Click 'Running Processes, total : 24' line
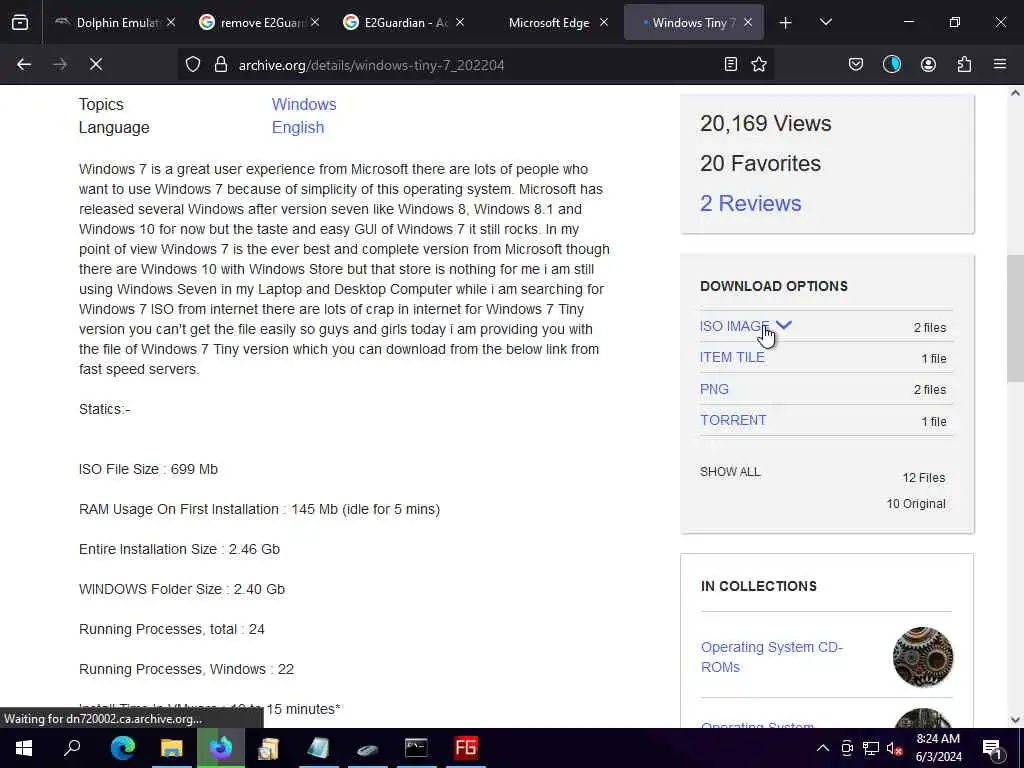This screenshot has width=1024, height=768. (172, 630)
